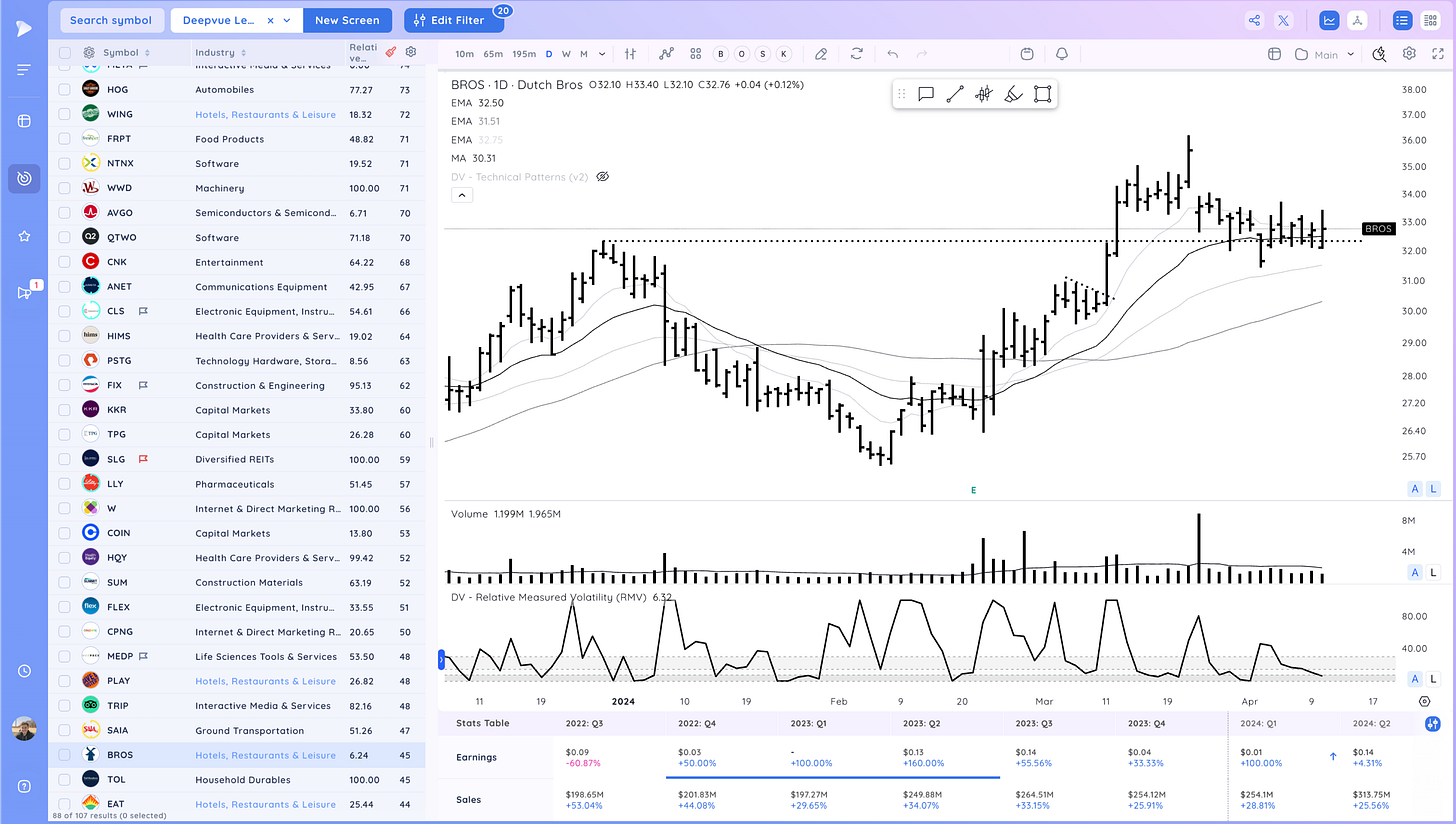Select the 65m timeframe

[x=493, y=54]
